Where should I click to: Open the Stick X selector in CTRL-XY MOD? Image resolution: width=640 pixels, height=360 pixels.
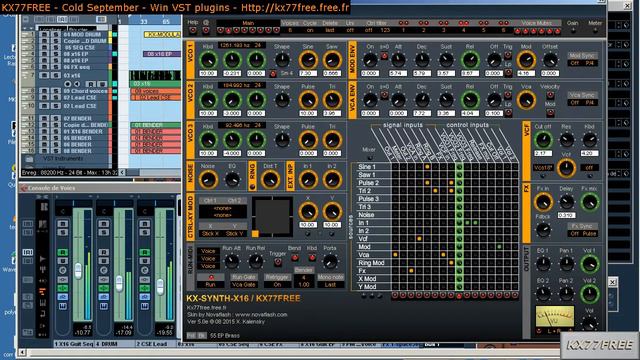click(x=211, y=233)
